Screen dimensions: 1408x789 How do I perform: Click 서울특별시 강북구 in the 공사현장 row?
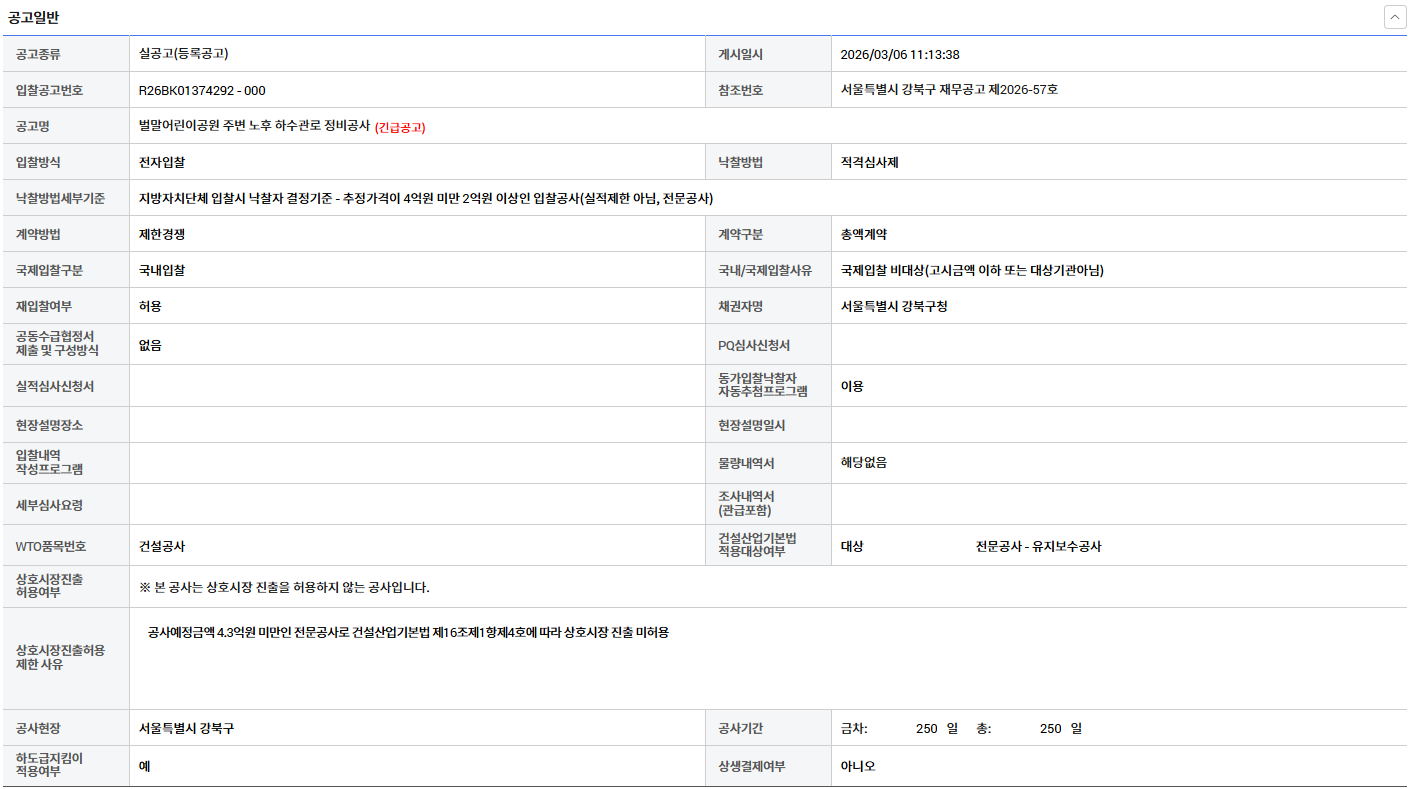(x=186, y=728)
